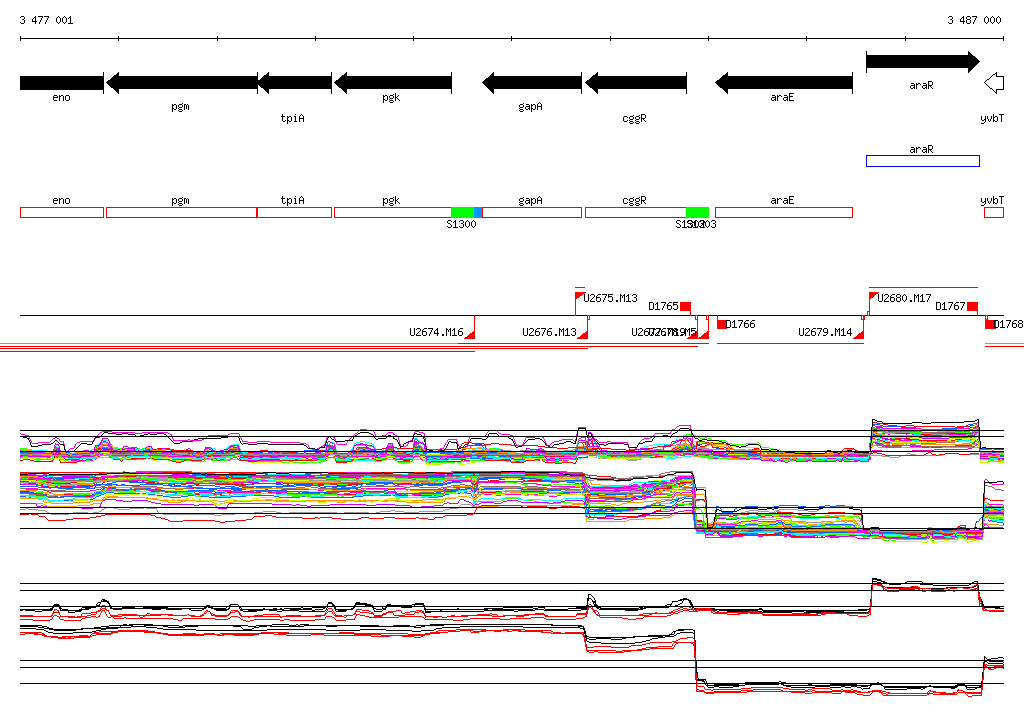Click the white outlined yvbT arrow

(x=994, y=83)
